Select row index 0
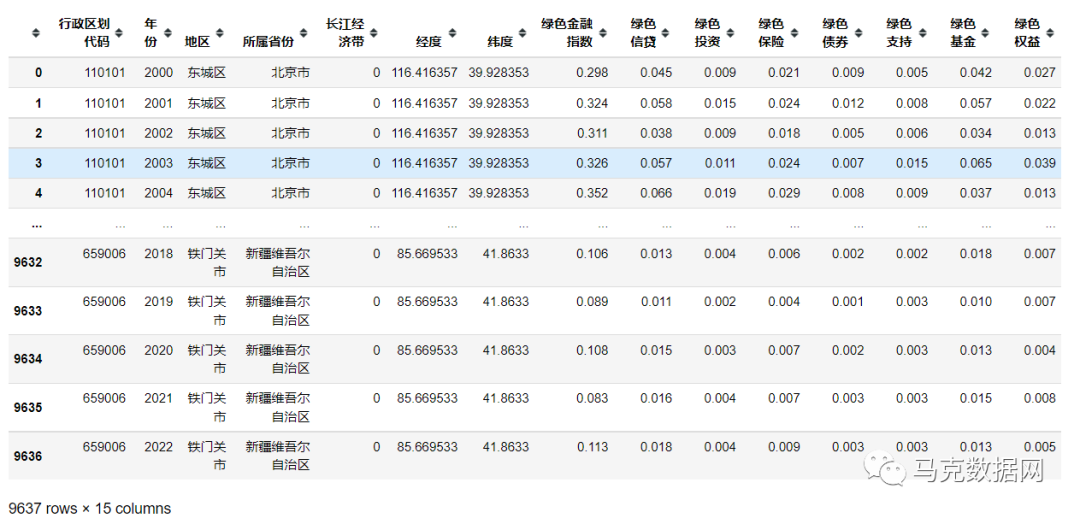This screenshot has width=1080, height=518. [x=39, y=73]
